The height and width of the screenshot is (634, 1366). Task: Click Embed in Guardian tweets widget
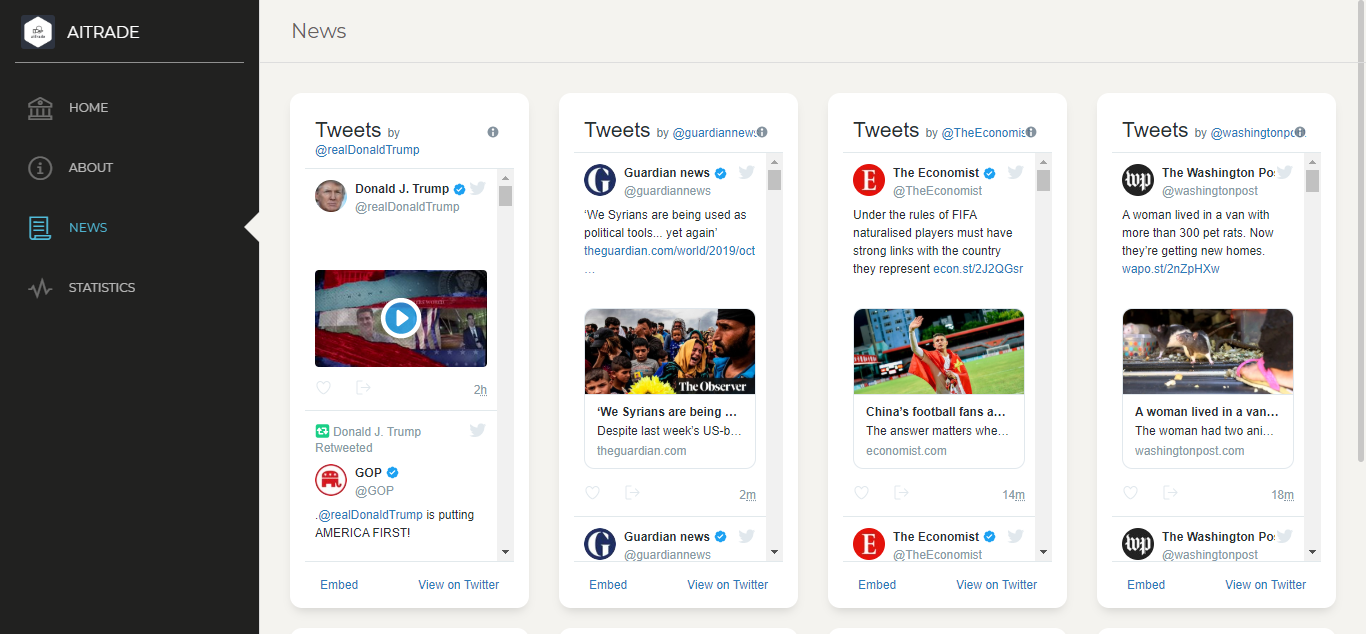point(608,585)
